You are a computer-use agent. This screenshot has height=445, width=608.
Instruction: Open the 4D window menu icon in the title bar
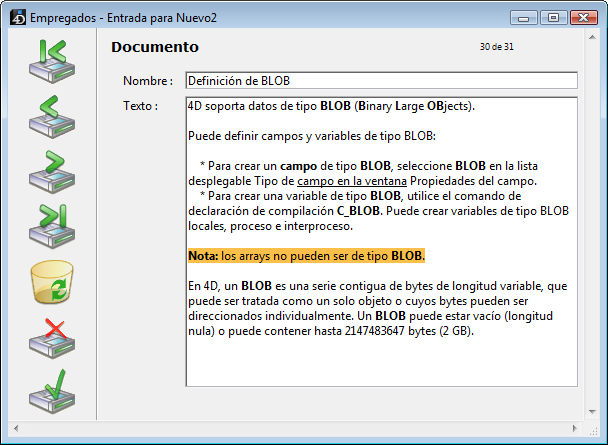[17, 18]
